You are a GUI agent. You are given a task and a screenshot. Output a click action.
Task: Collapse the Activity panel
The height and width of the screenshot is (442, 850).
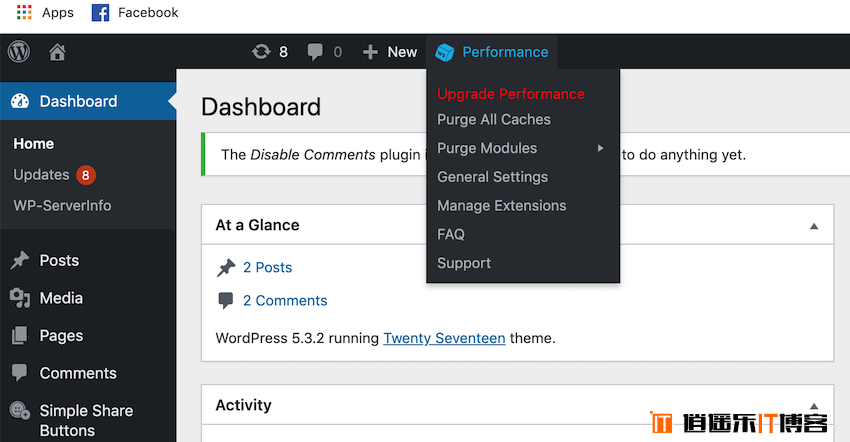coord(814,406)
